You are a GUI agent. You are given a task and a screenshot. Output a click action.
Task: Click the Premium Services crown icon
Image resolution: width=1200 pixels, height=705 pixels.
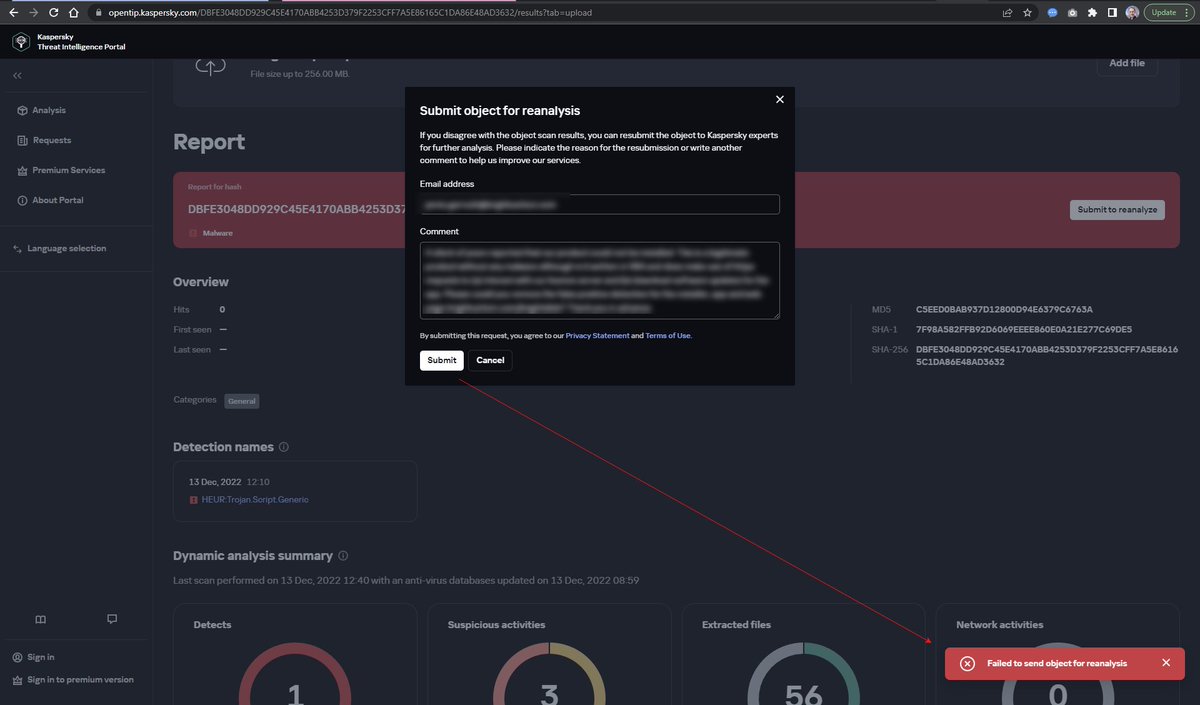(22, 170)
